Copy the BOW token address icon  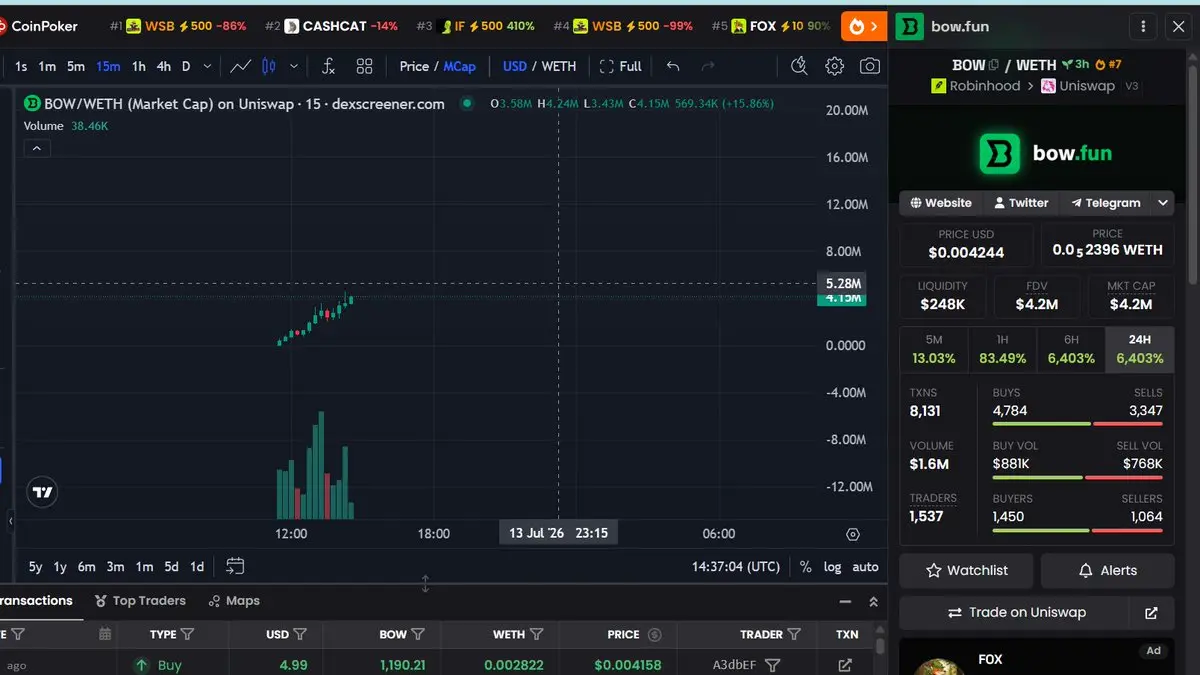coord(994,64)
